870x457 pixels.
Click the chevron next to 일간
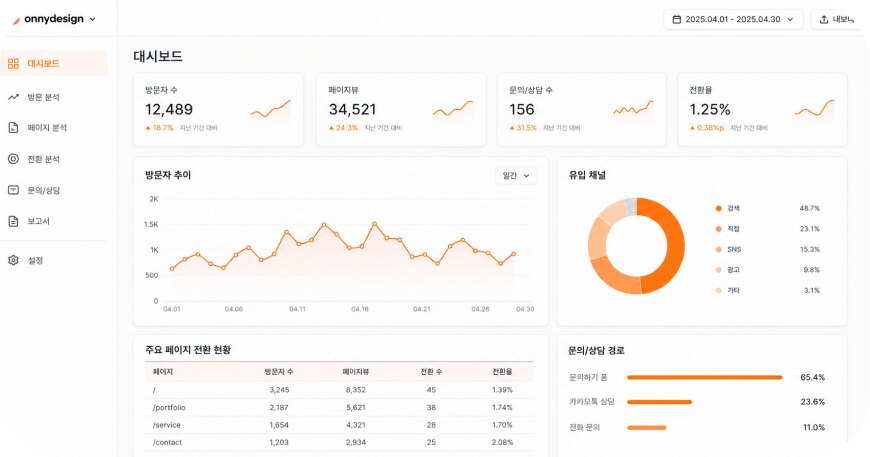click(x=527, y=176)
